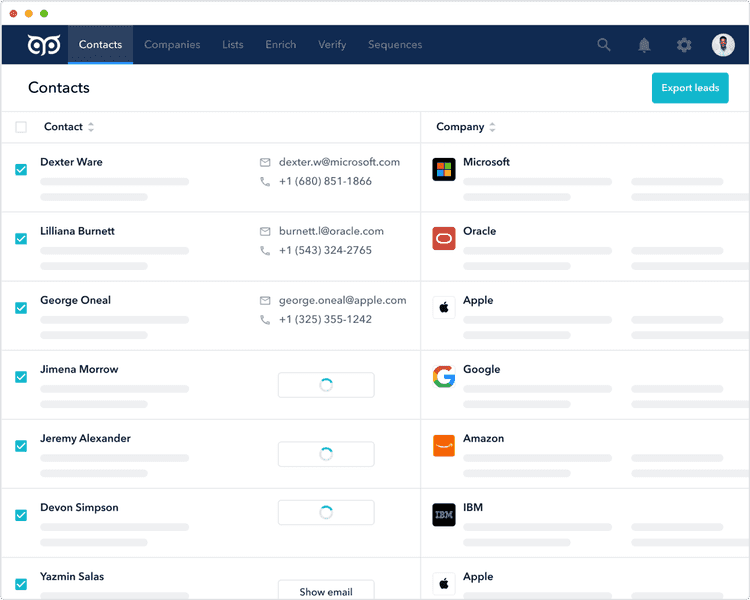Open notifications bell icon
750x600 pixels.
point(644,45)
